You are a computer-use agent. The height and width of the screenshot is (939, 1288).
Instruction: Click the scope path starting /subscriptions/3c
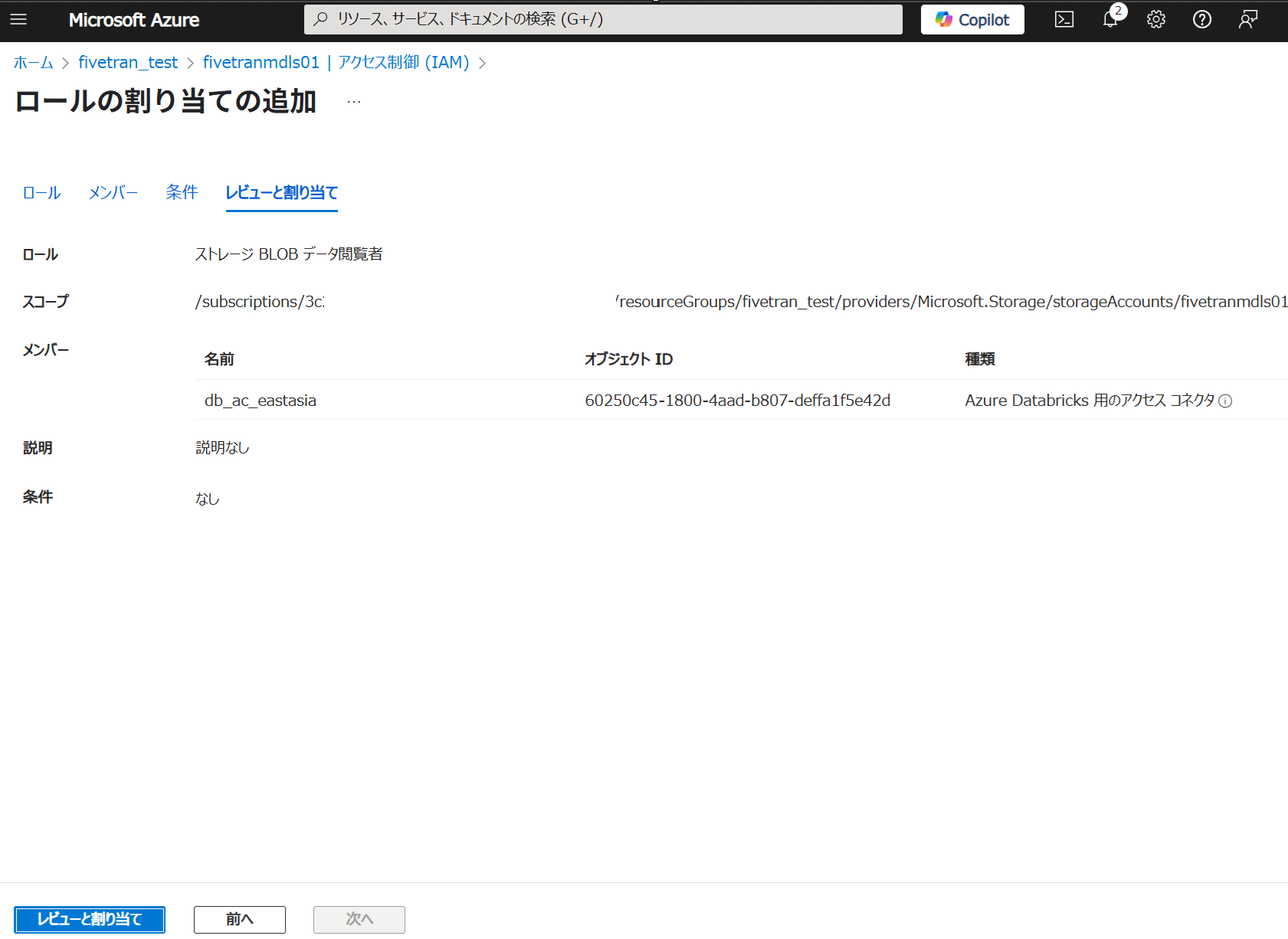coord(742,302)
